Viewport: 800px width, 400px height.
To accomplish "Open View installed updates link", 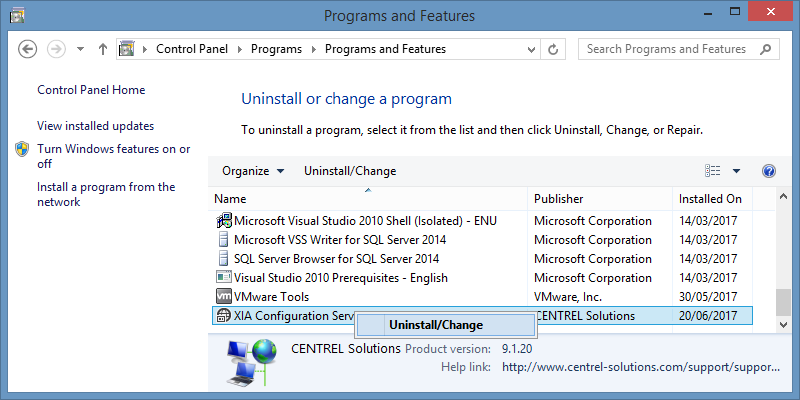I will [95, 126].
